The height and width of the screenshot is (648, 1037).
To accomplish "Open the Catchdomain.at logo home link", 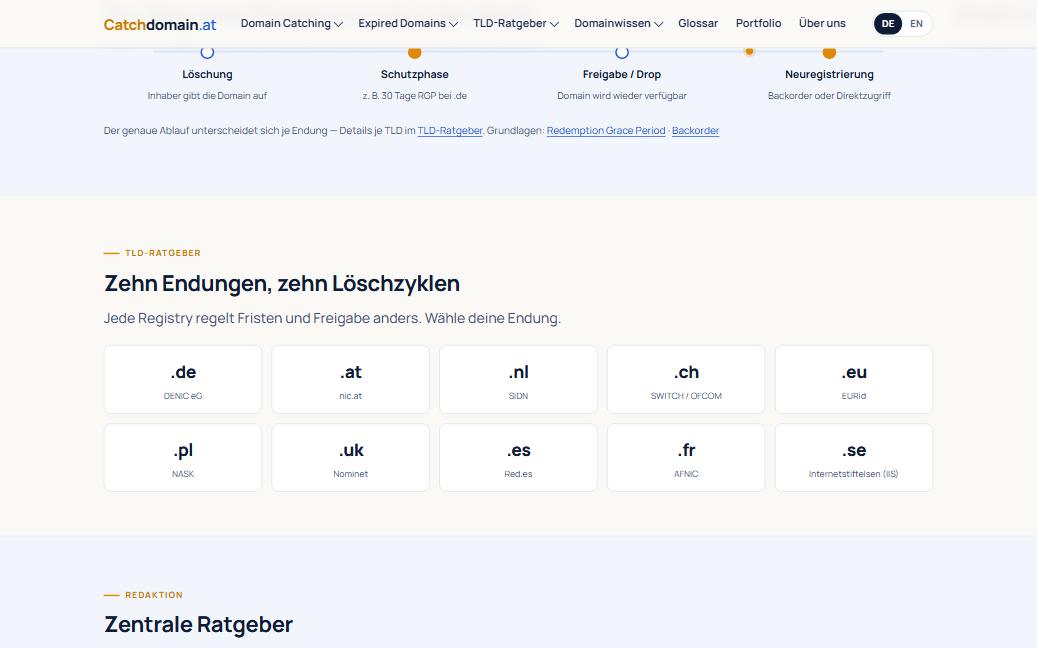I will [160, 24].
